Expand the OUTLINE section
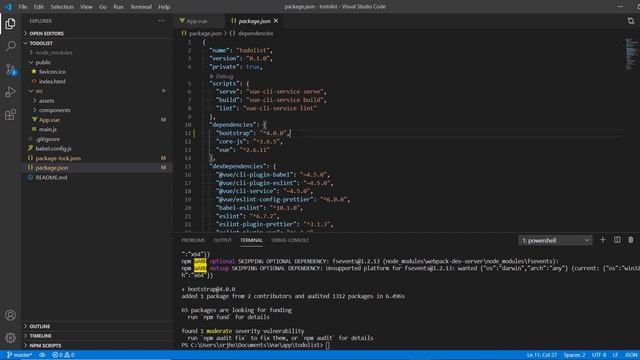Image resolution: width=640 pixels, height=360 pixels. (x=97, y=327)
